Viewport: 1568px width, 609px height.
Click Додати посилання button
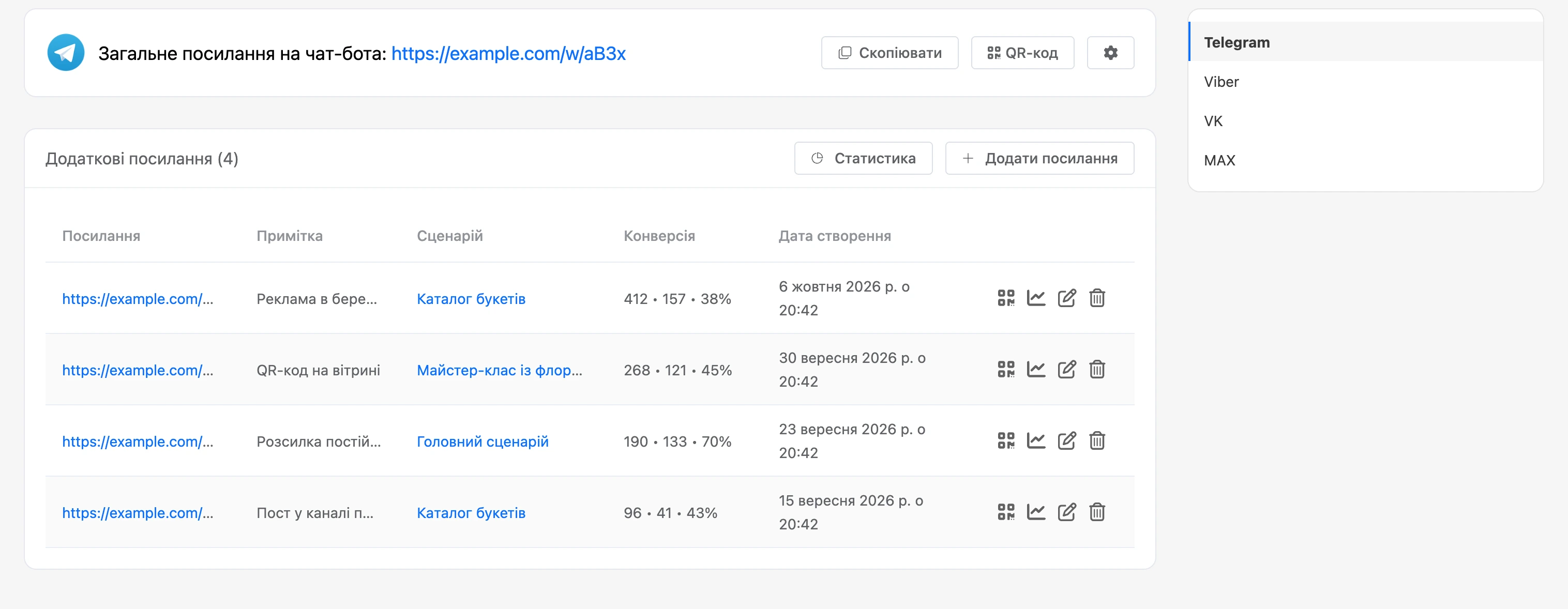[x=1039, y=158]
